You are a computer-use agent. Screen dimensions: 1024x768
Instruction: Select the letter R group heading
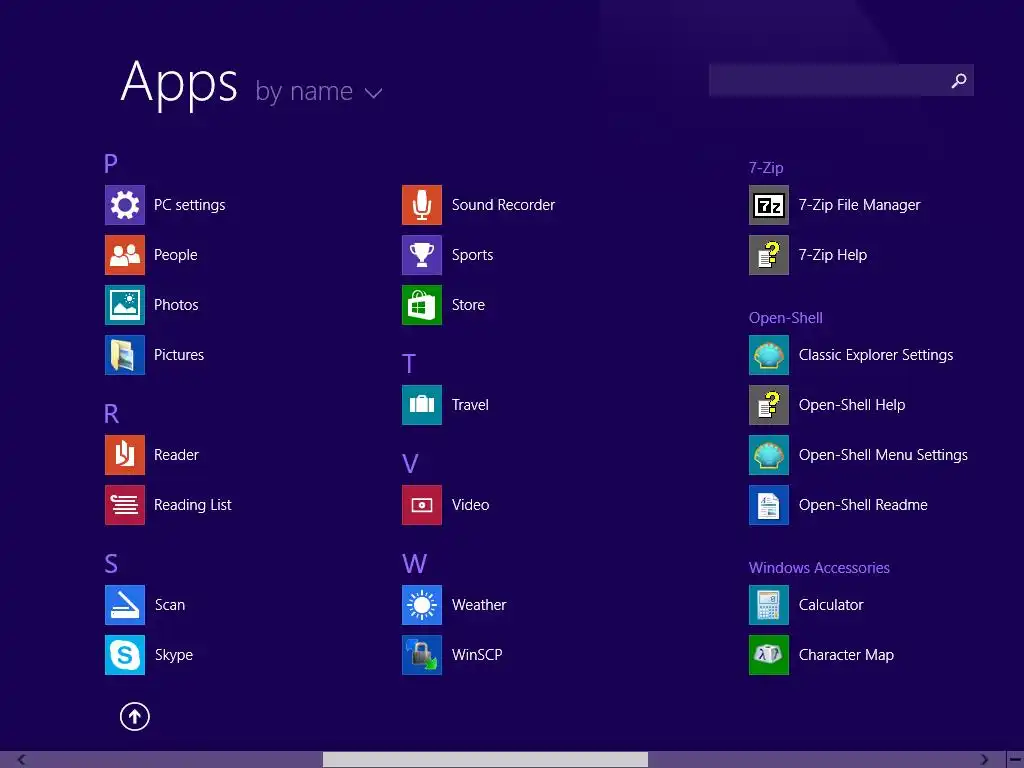[112, 413]
